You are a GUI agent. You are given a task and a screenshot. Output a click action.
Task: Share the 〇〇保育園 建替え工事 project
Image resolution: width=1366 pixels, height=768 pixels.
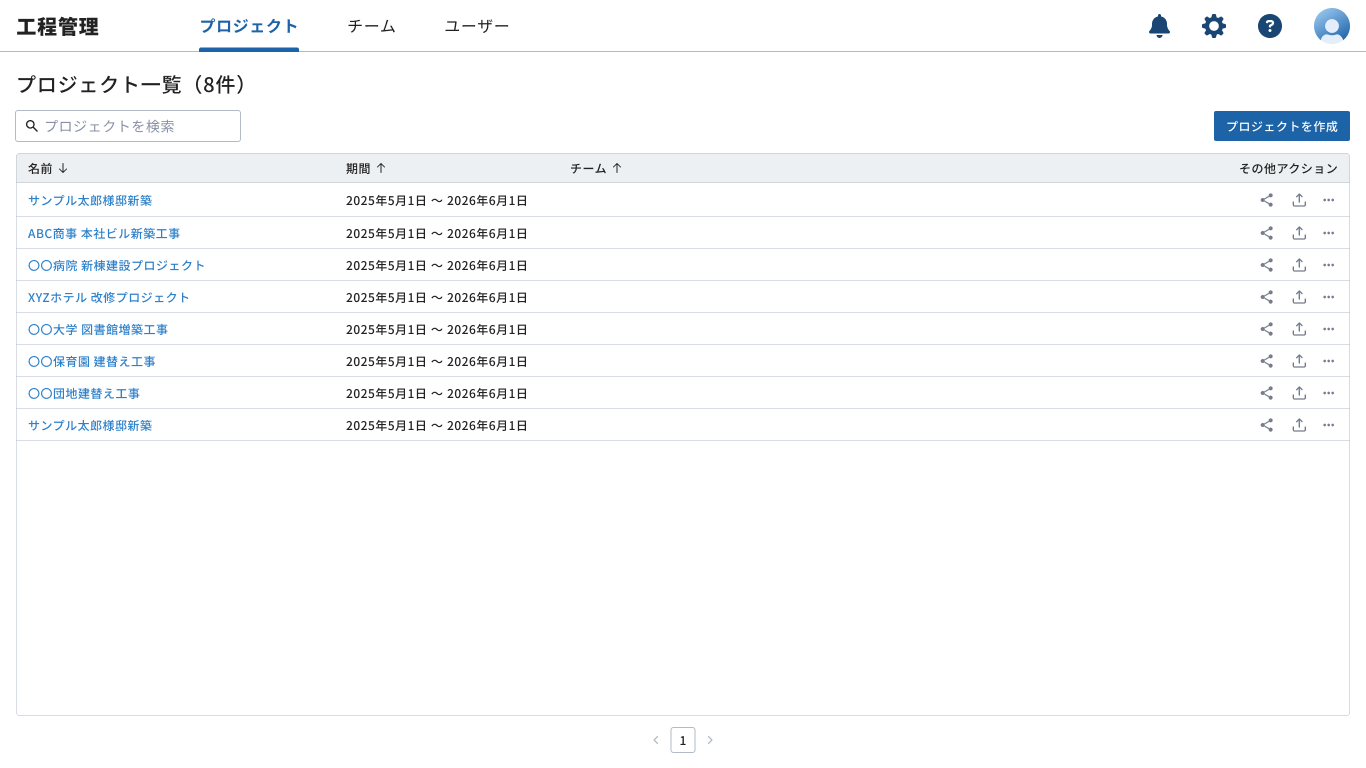point(1266,360)
